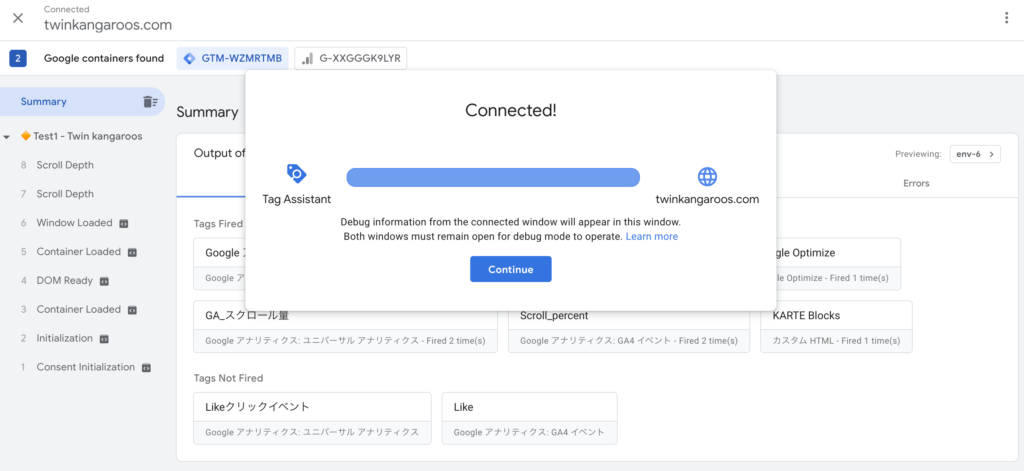Click the blue connection progress bar
Image resolution: width=1024 pixels, height=471 pixels.
[x=493, y=177]
